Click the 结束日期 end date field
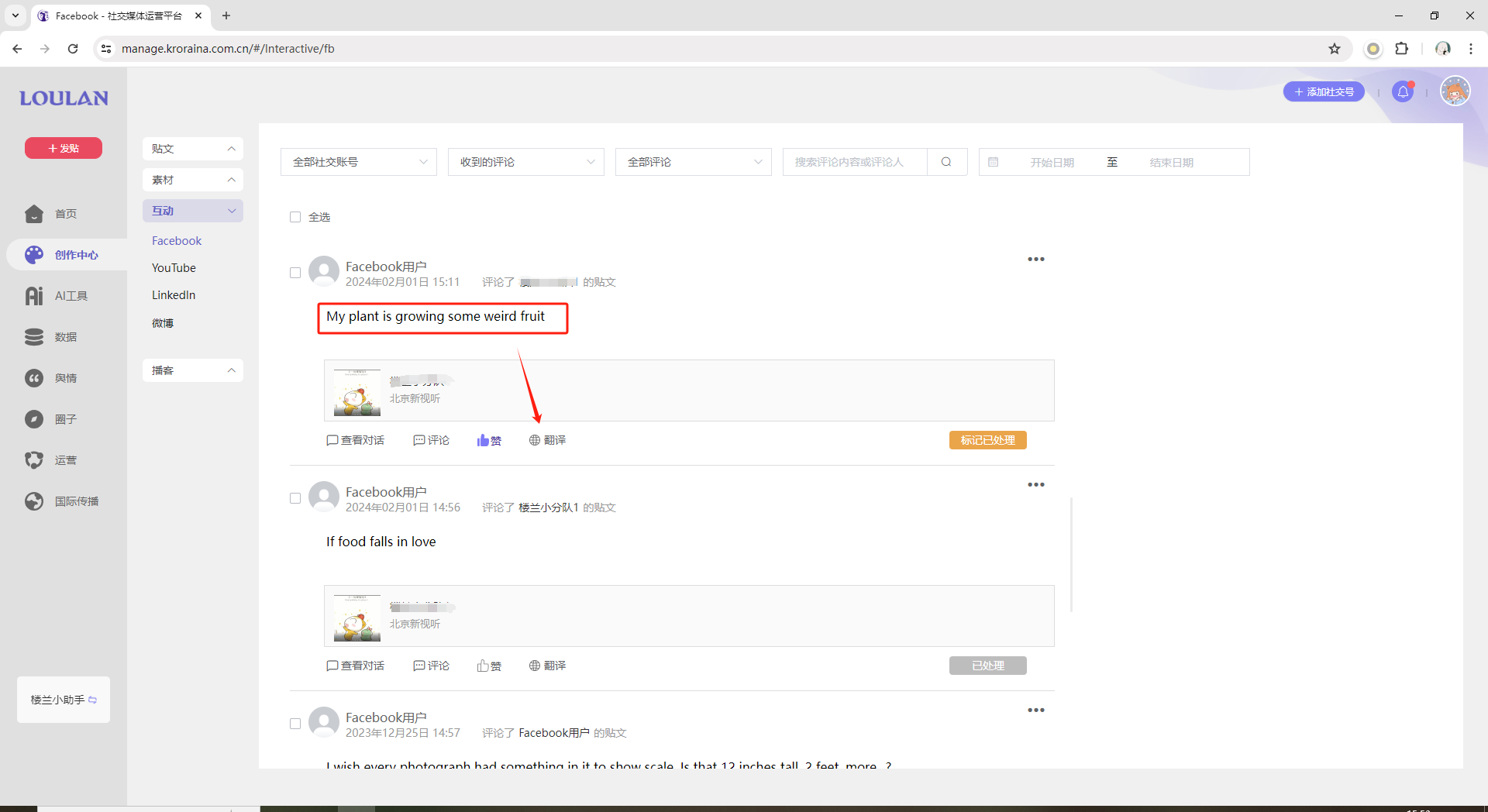This screenshot has height=812, width=1488. point(1171,162)
